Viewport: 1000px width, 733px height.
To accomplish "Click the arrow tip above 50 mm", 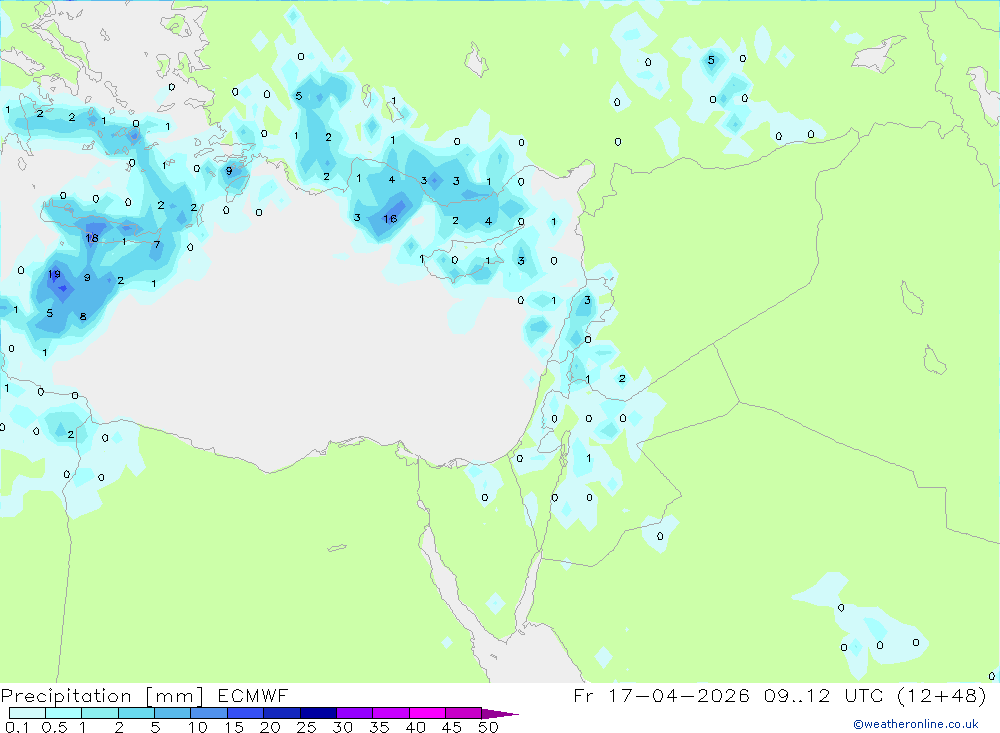I will pyautogui.click(x=500, y=713).
